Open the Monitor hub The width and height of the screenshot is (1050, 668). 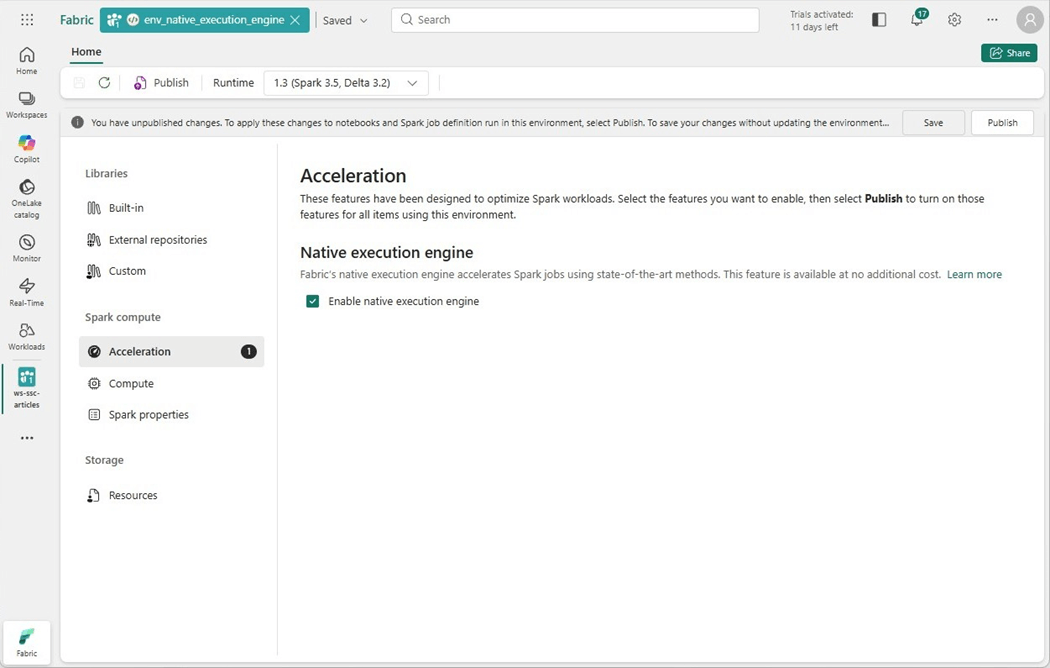pos(27,248)
